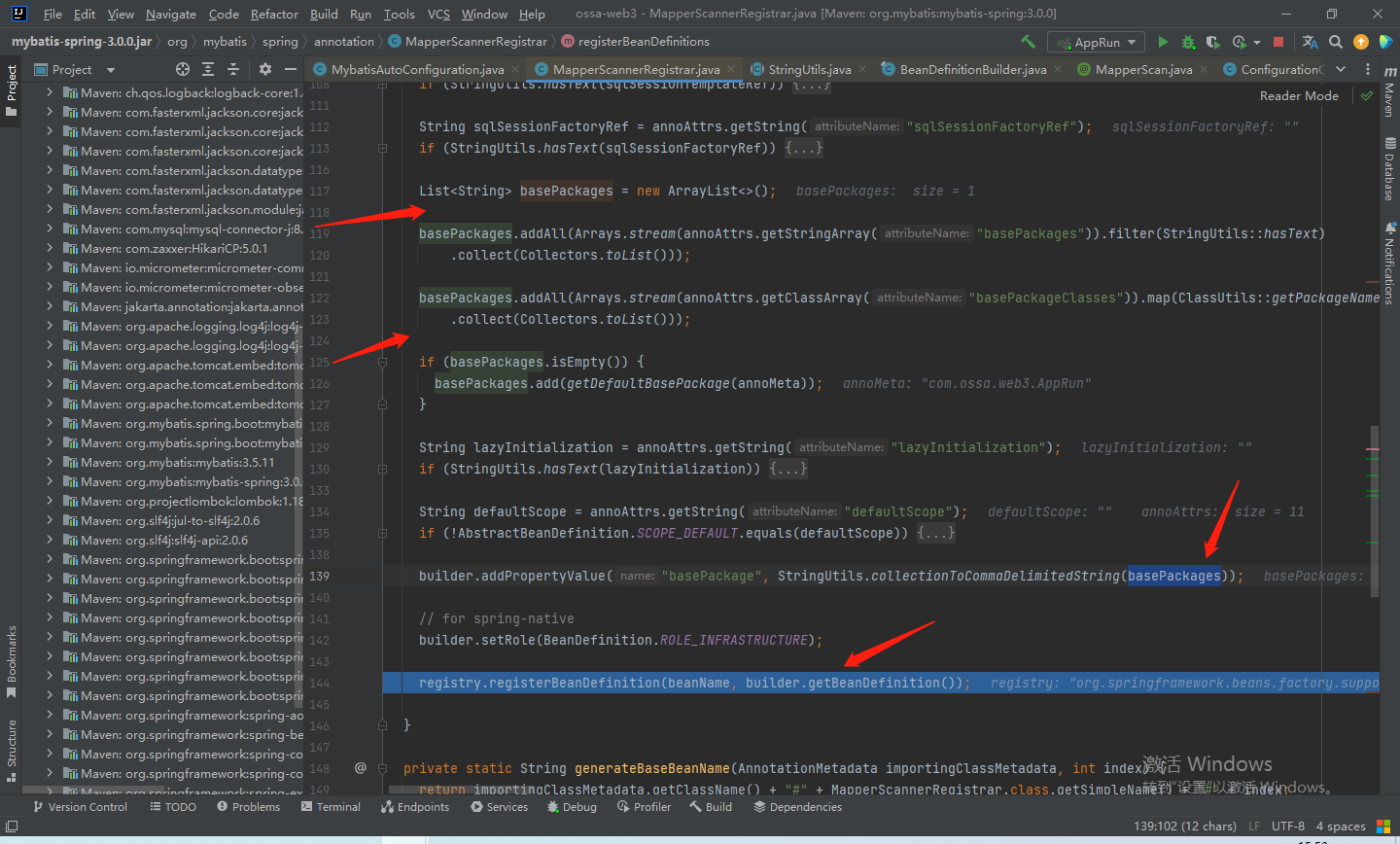This screenshot has height=844, width=1400.
Task: Open editor tabs more options menu
Action: (x=1368, y=69)
